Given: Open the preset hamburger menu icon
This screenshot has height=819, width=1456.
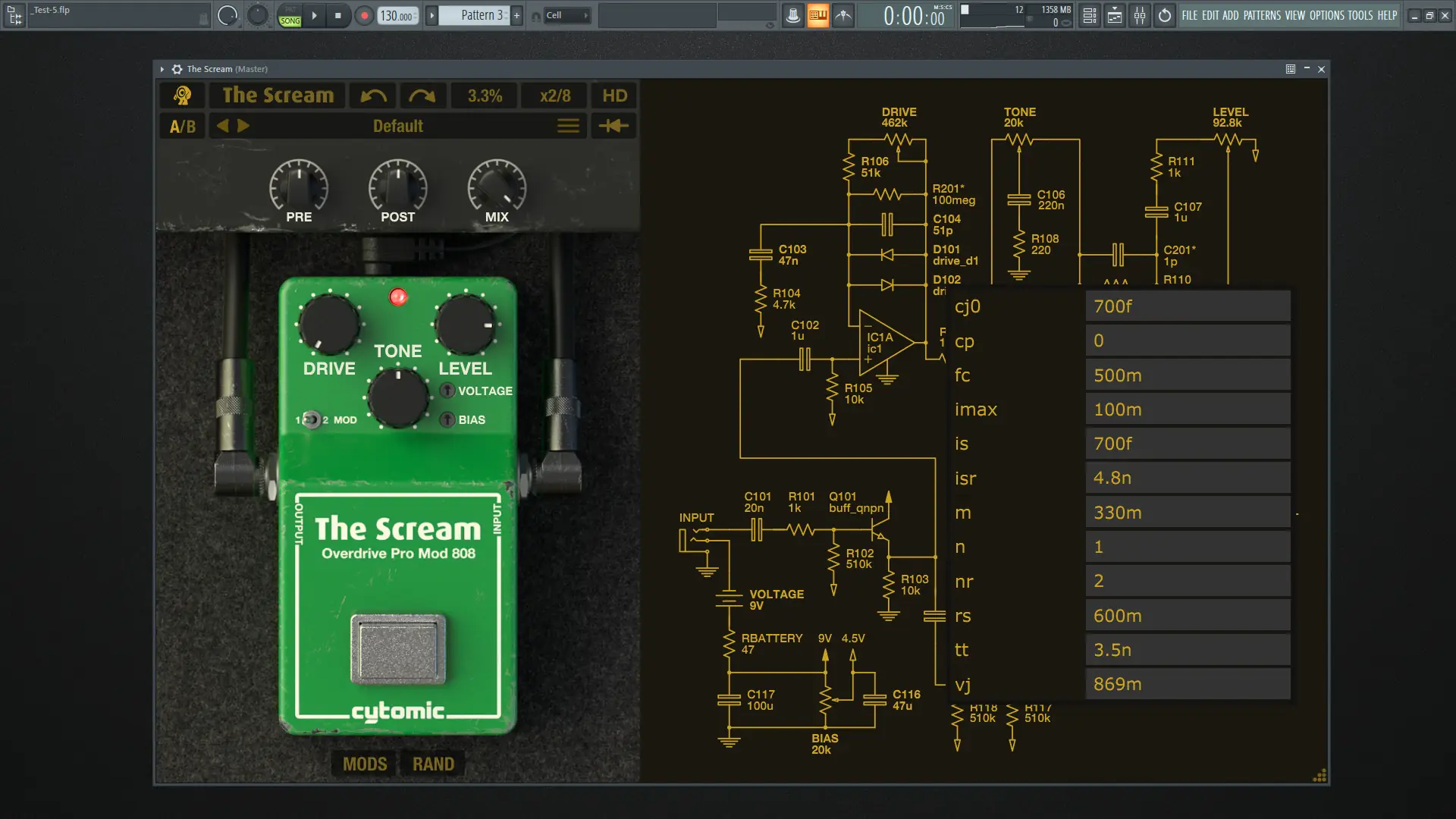Looking at the screenshot, I should point(568,126).
